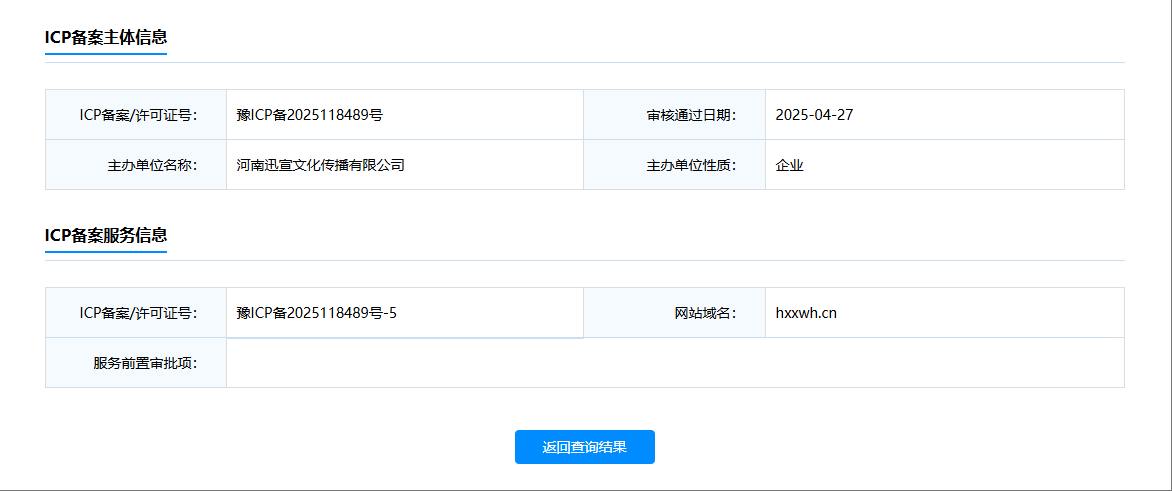Click the 审核通过日期 label
Screen dimensions: 1172x491
(691, 115)
